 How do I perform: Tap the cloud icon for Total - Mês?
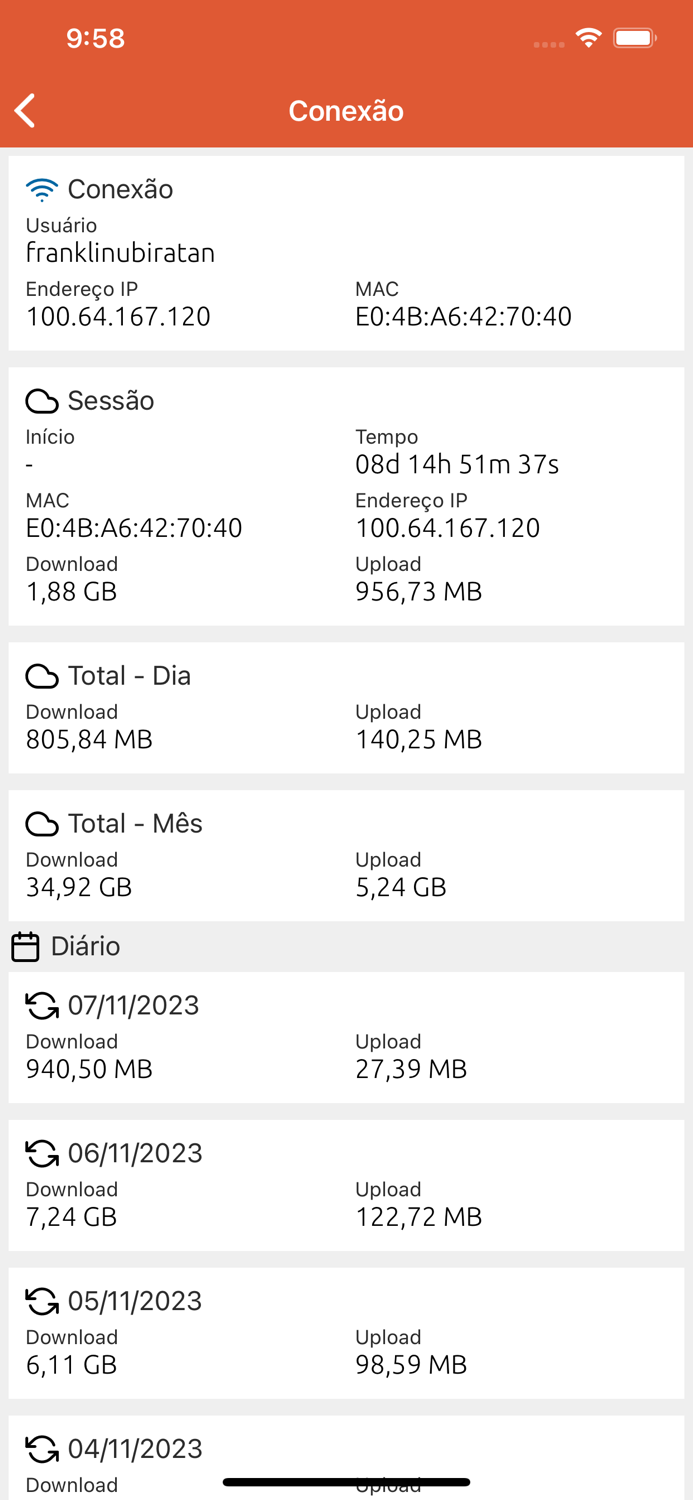click(42, 824)
